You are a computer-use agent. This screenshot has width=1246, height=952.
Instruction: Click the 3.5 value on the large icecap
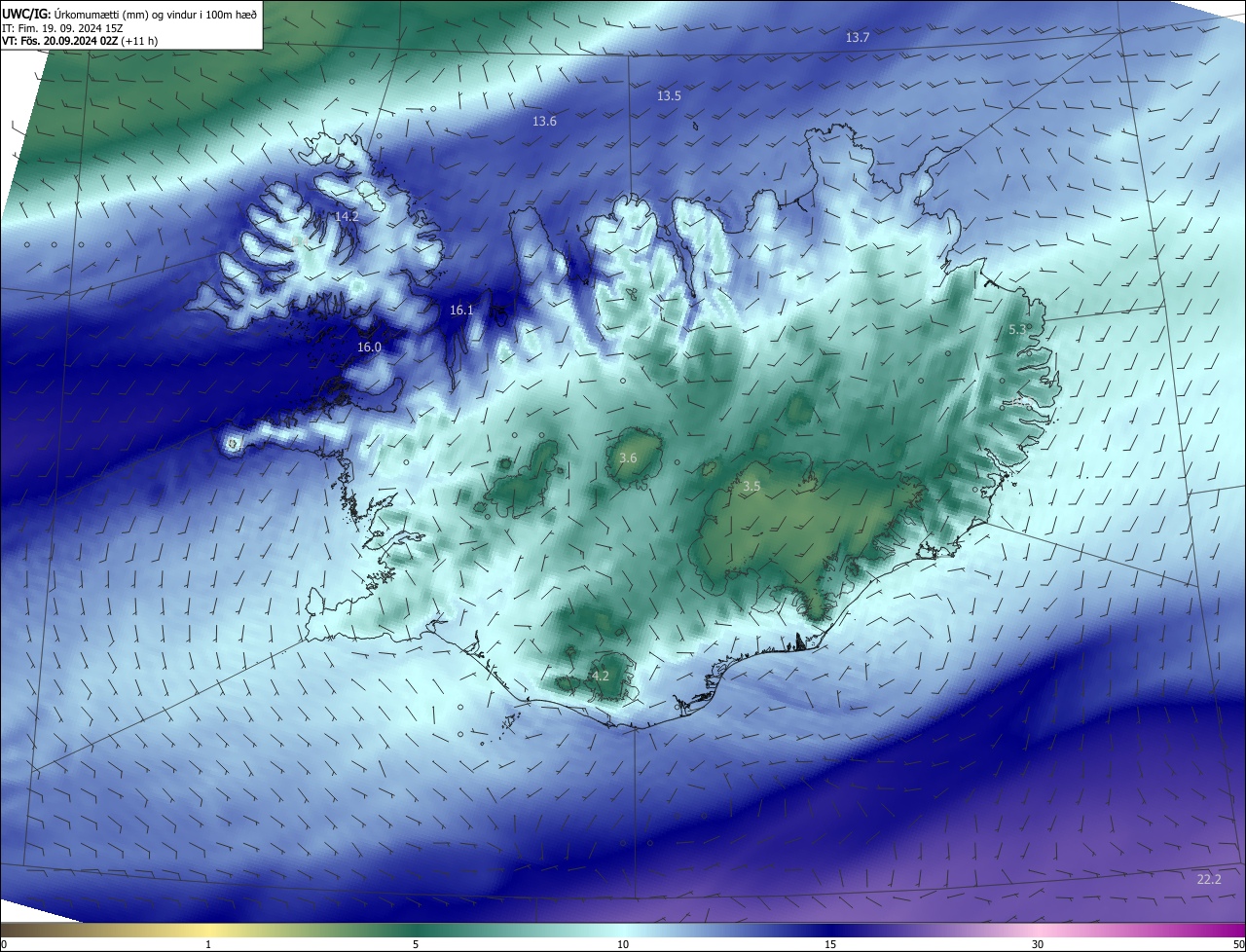coord(751,486)
